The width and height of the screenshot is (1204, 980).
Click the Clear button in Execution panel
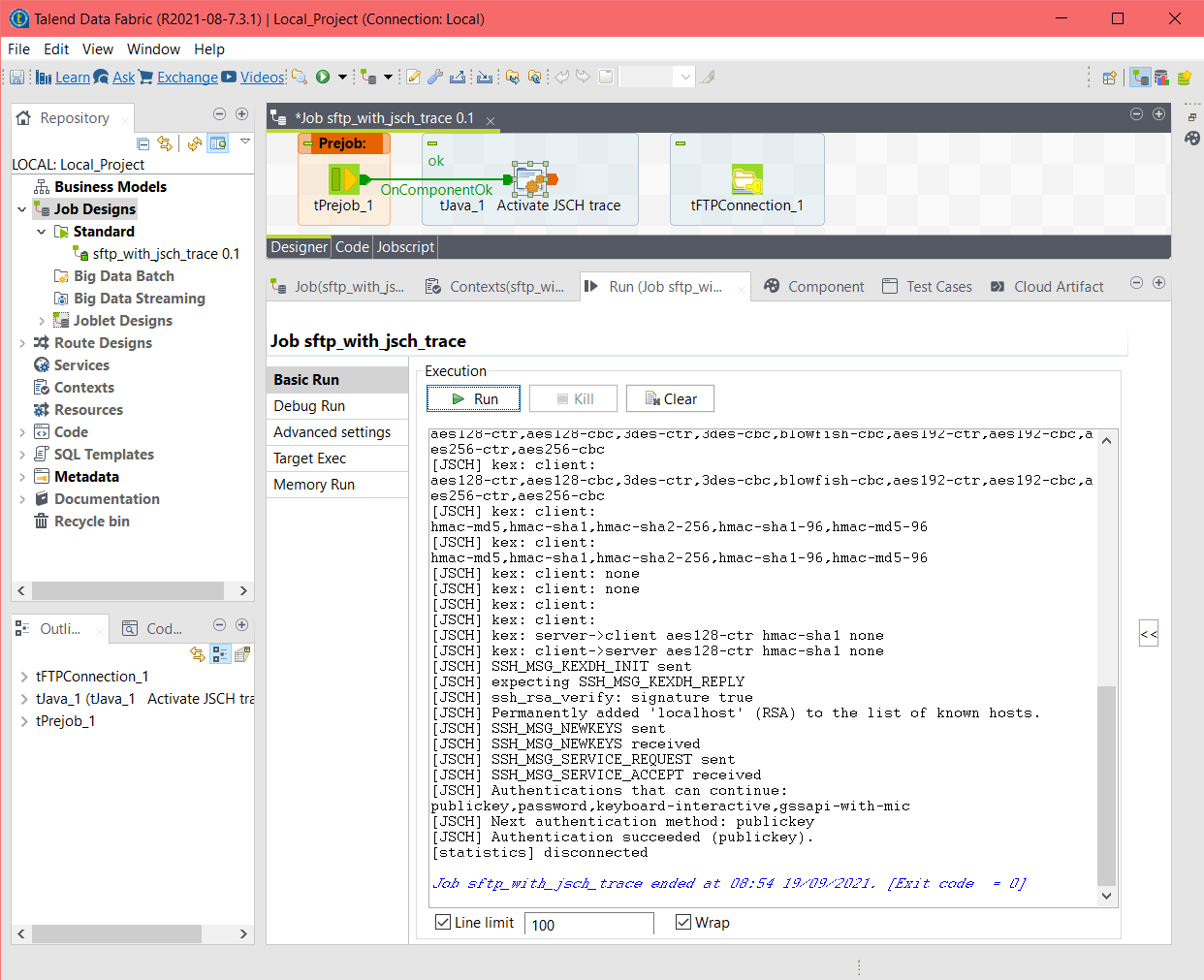670,397
